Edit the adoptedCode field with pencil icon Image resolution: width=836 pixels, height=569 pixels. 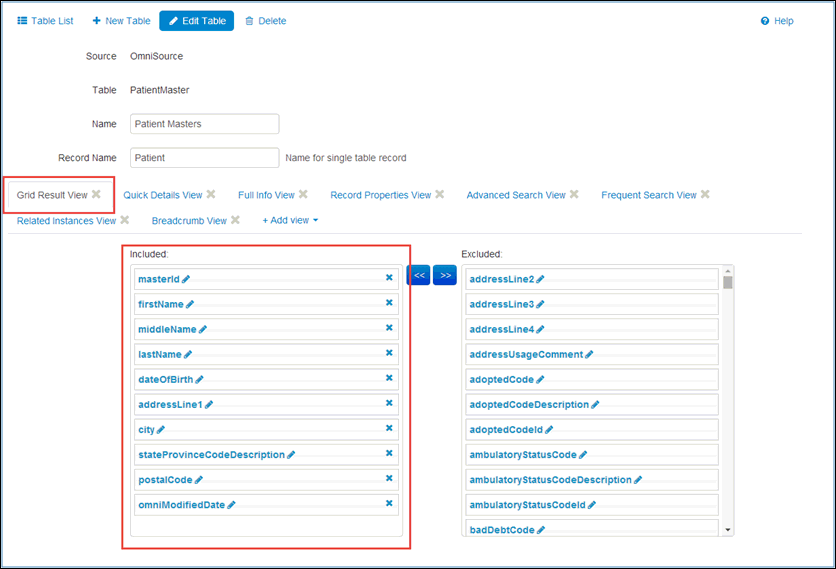point(541,379)
